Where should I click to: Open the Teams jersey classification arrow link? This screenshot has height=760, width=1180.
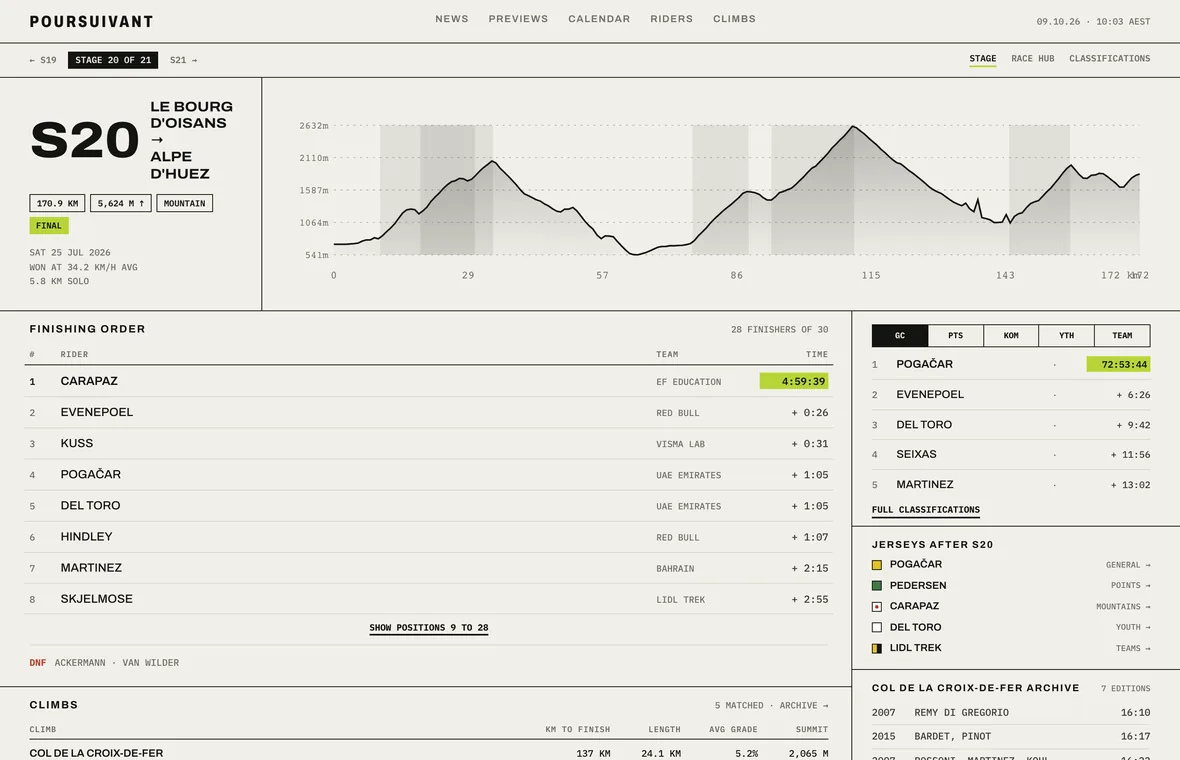(x=1133, y=649)
